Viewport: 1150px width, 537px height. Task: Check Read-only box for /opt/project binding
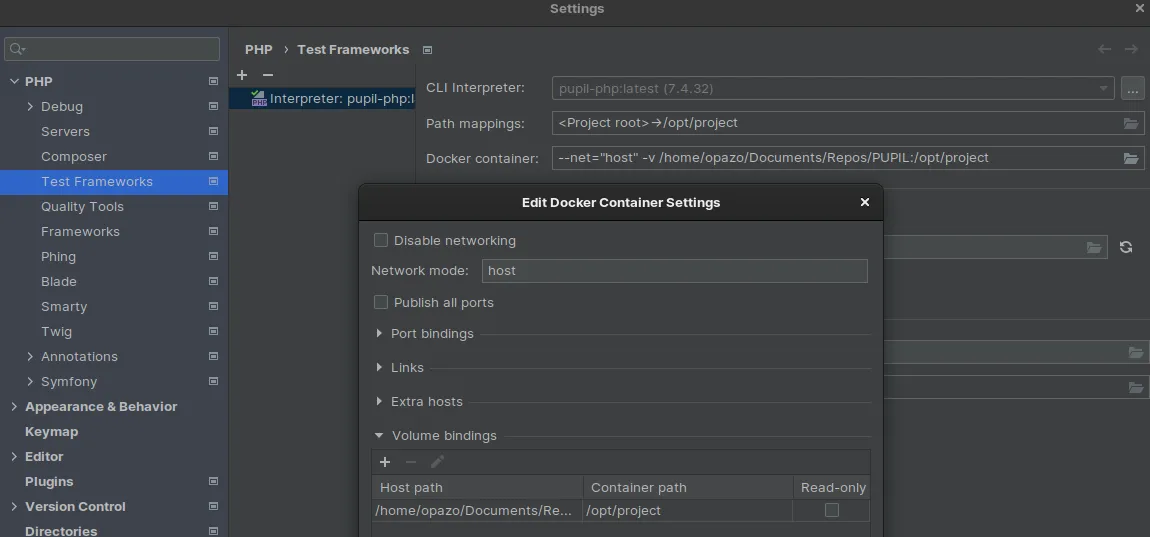831,510
